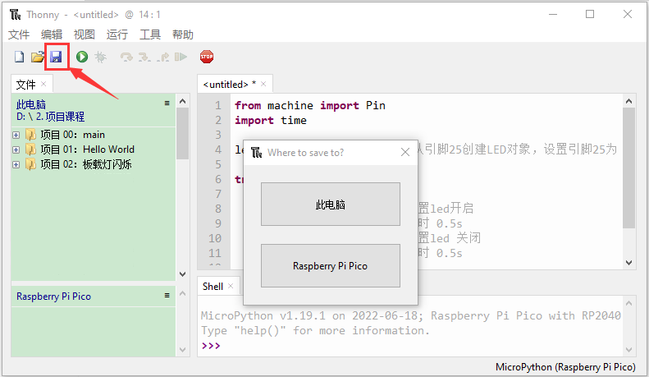This screenshot has height=377, width=650.
Task: Click the Shell scrollbar up arrow
Action: click(629, 304)
